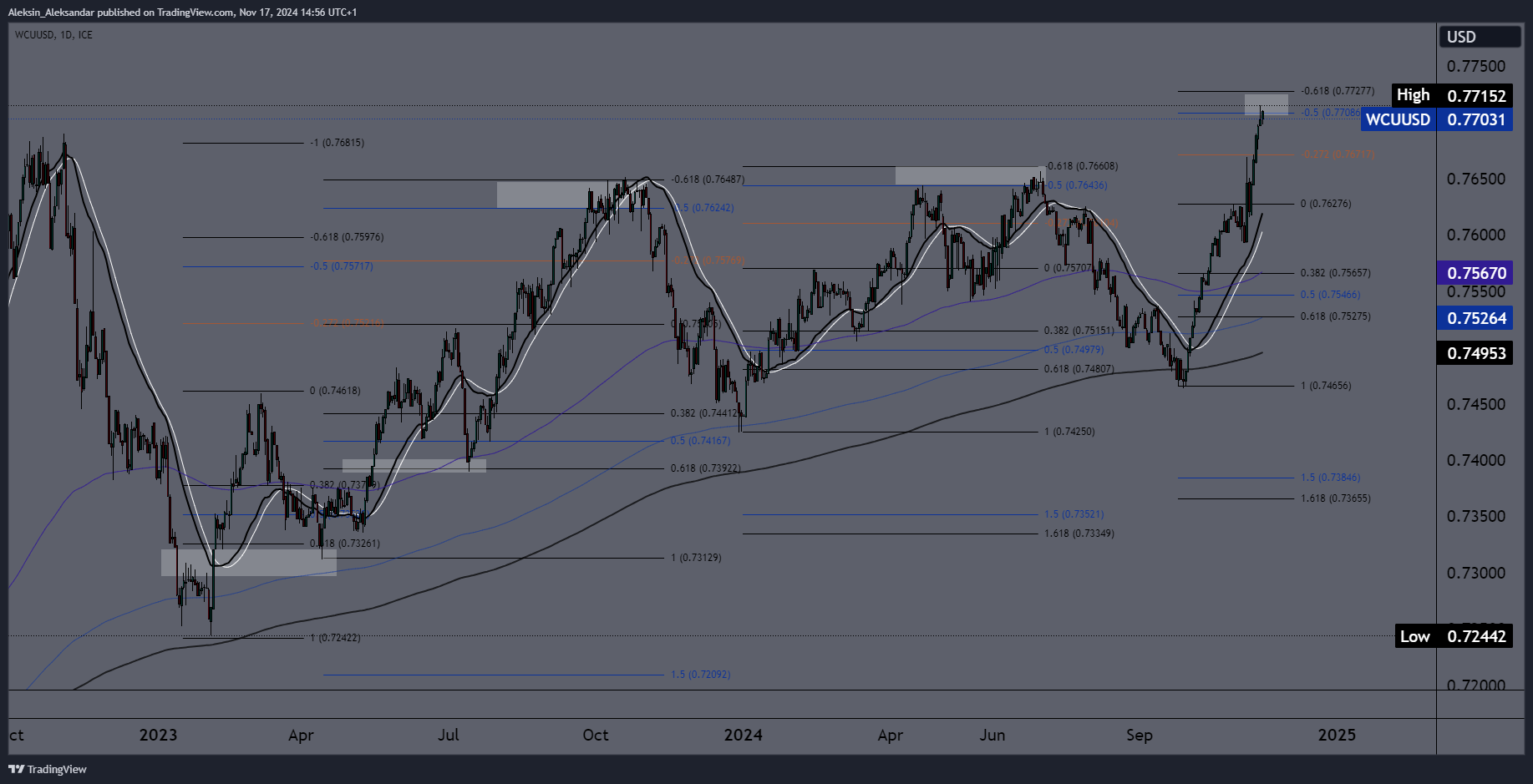Select the -0.618 (0.77277) Fibonacci level label

pyautogui.click(x=1338, y=91)
